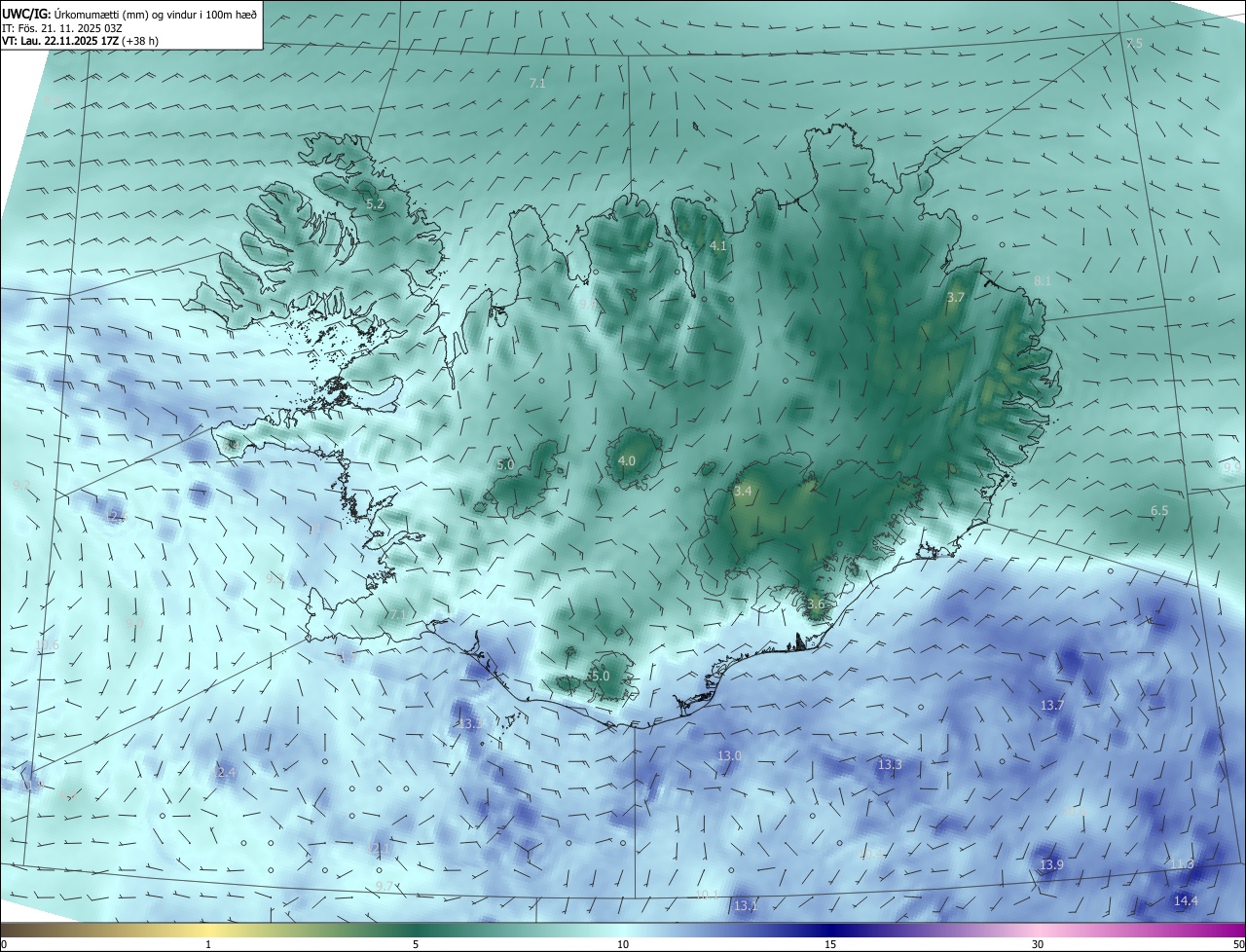Select the 13.3 value label

pos(890,765)
